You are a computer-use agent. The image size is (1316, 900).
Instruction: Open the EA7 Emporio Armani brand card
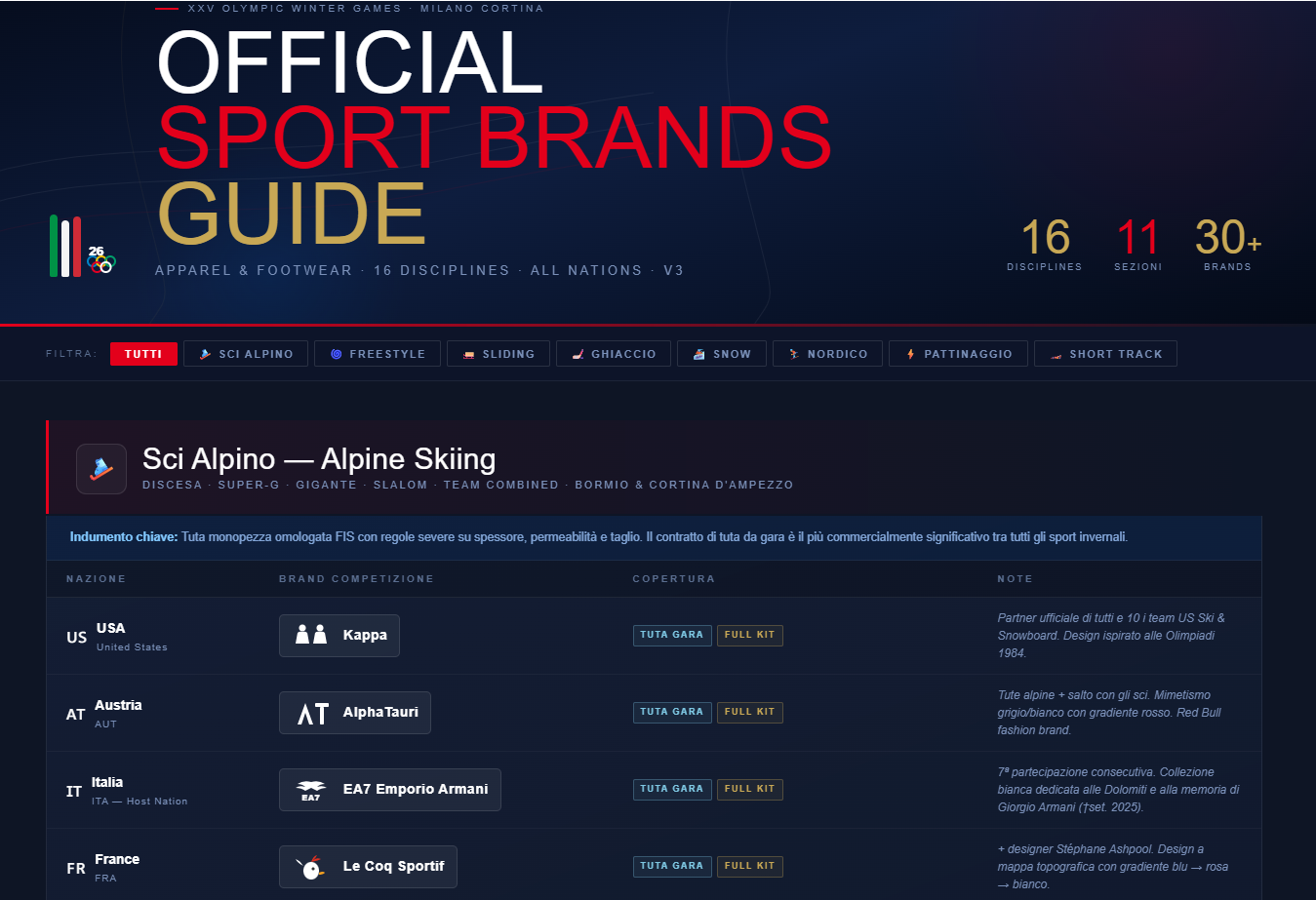pyautogui.click(x=390, y=790)
